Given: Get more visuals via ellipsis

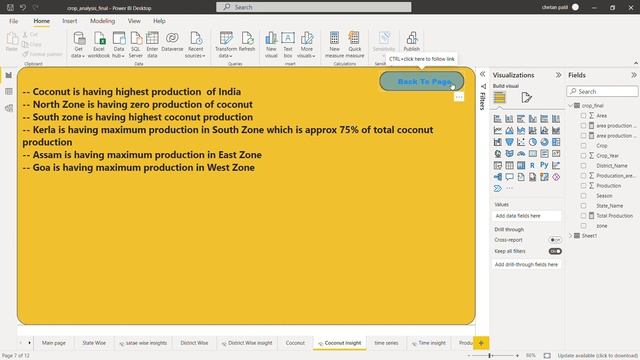Looking at the screenshot, I should click(510, 189).
